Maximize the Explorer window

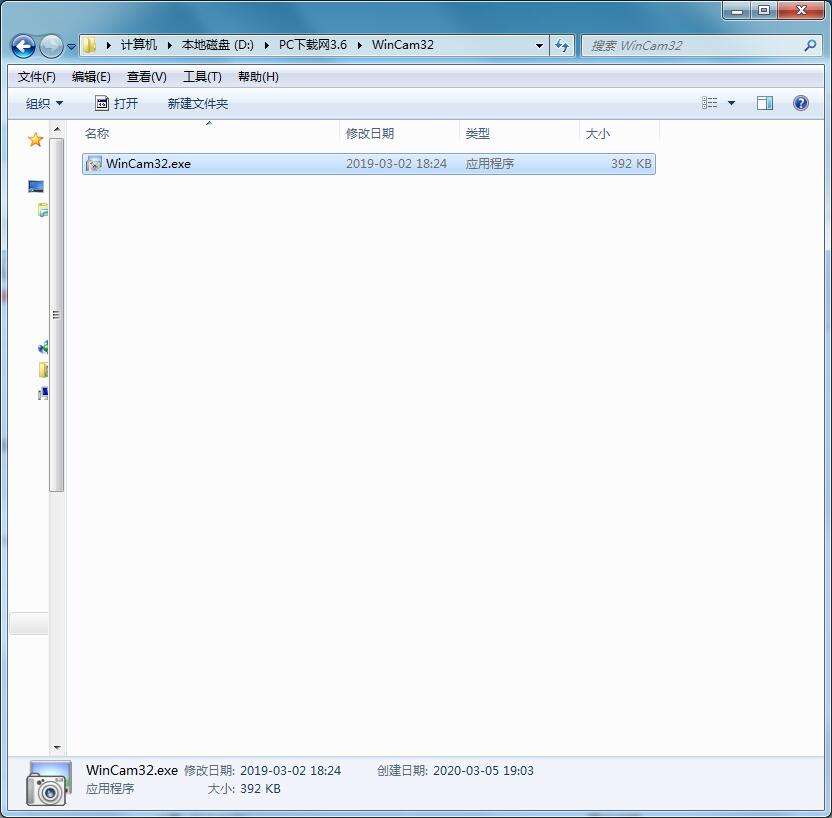pos(764,10)
